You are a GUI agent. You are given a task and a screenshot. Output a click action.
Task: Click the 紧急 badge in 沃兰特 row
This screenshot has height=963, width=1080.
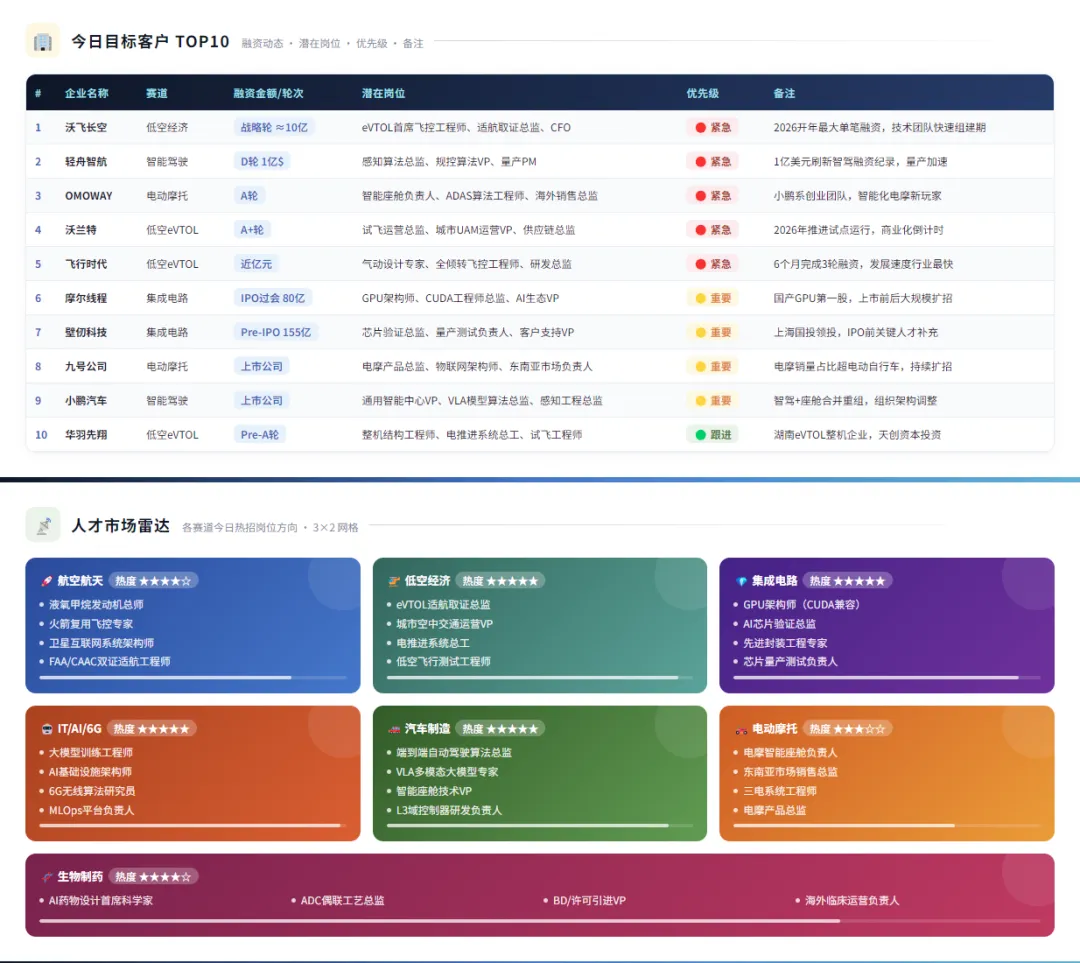tap(713, 230)
